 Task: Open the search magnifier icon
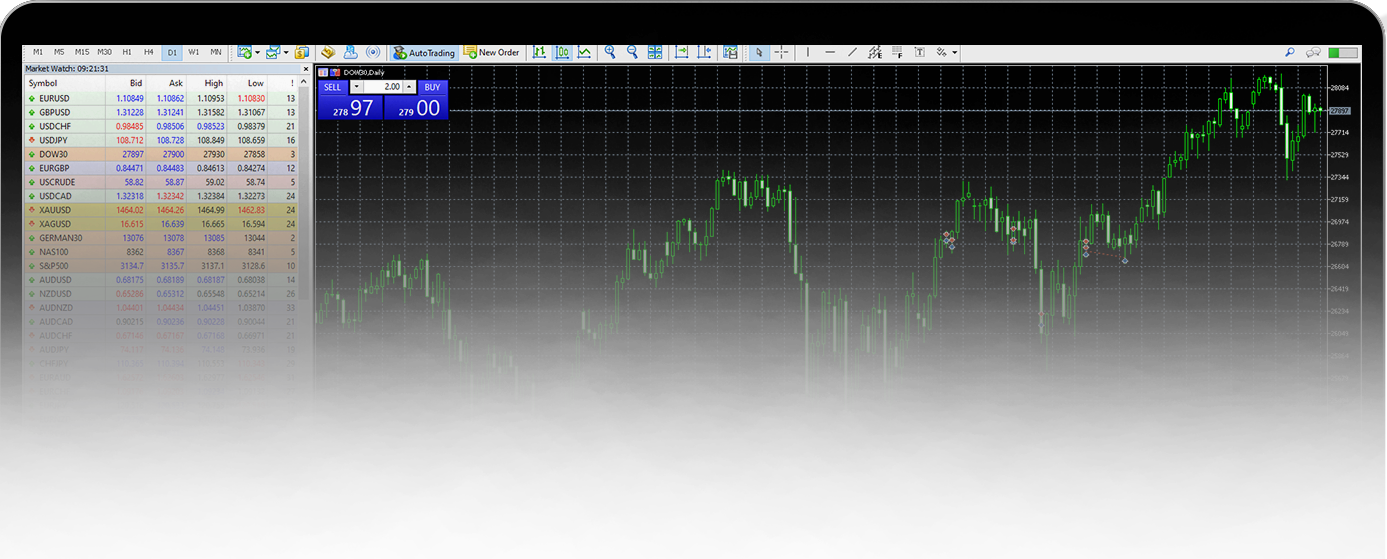1290,52
